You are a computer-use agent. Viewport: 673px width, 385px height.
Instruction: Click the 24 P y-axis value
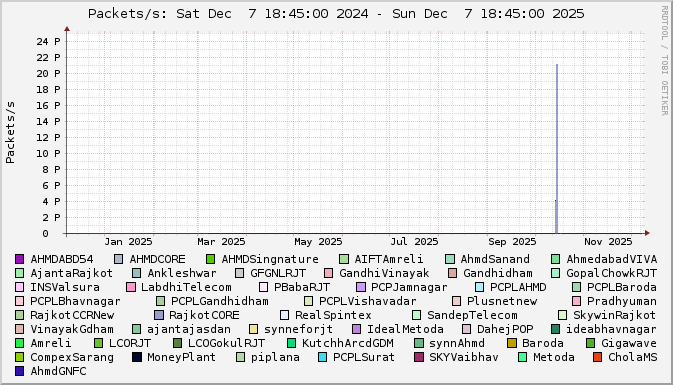click(48, 42)
